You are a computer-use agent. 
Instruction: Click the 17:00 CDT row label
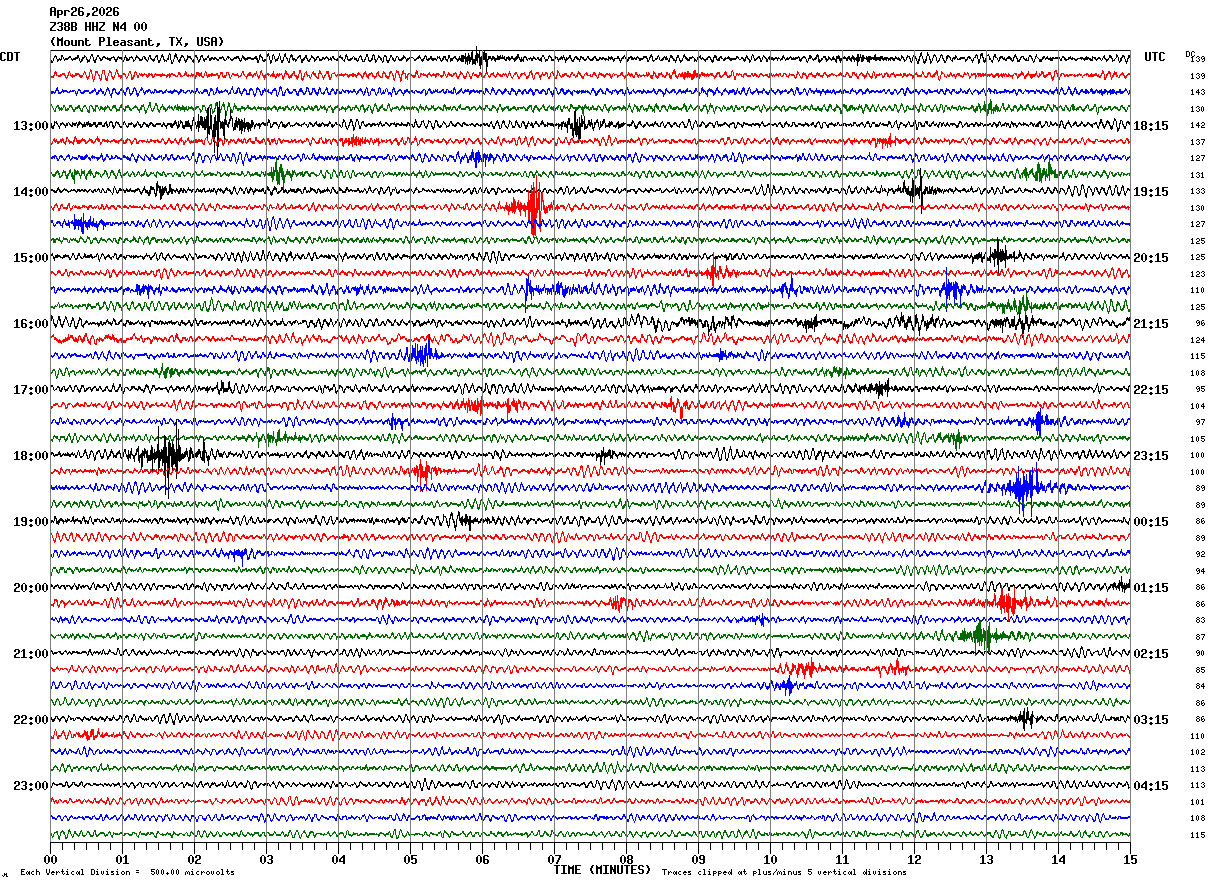click(30, 390)
